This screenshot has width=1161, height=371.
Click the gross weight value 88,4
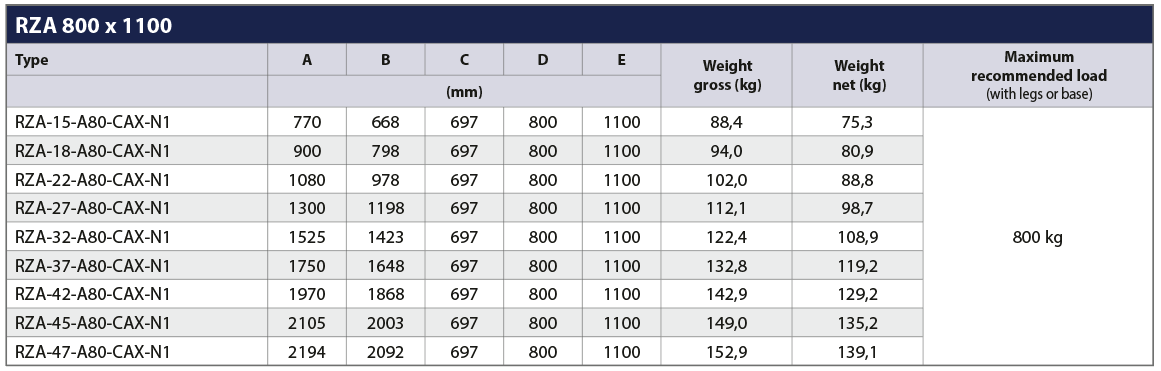pyautogui.click(x=726, y=122)
